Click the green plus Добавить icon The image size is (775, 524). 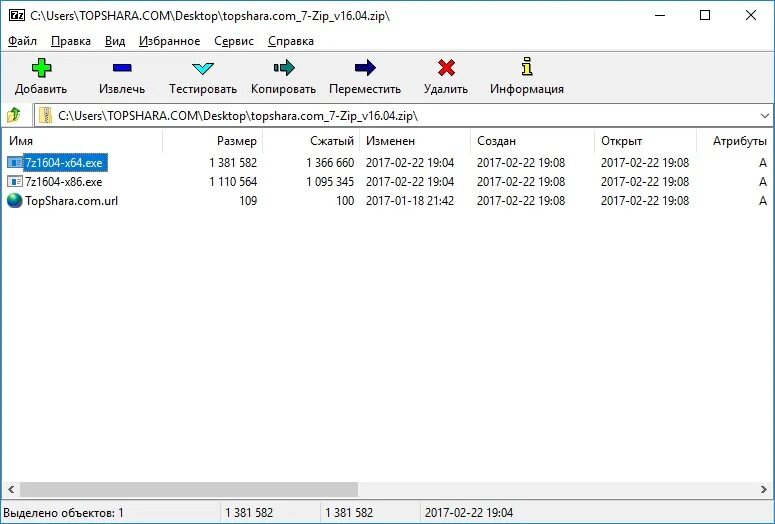42,68
